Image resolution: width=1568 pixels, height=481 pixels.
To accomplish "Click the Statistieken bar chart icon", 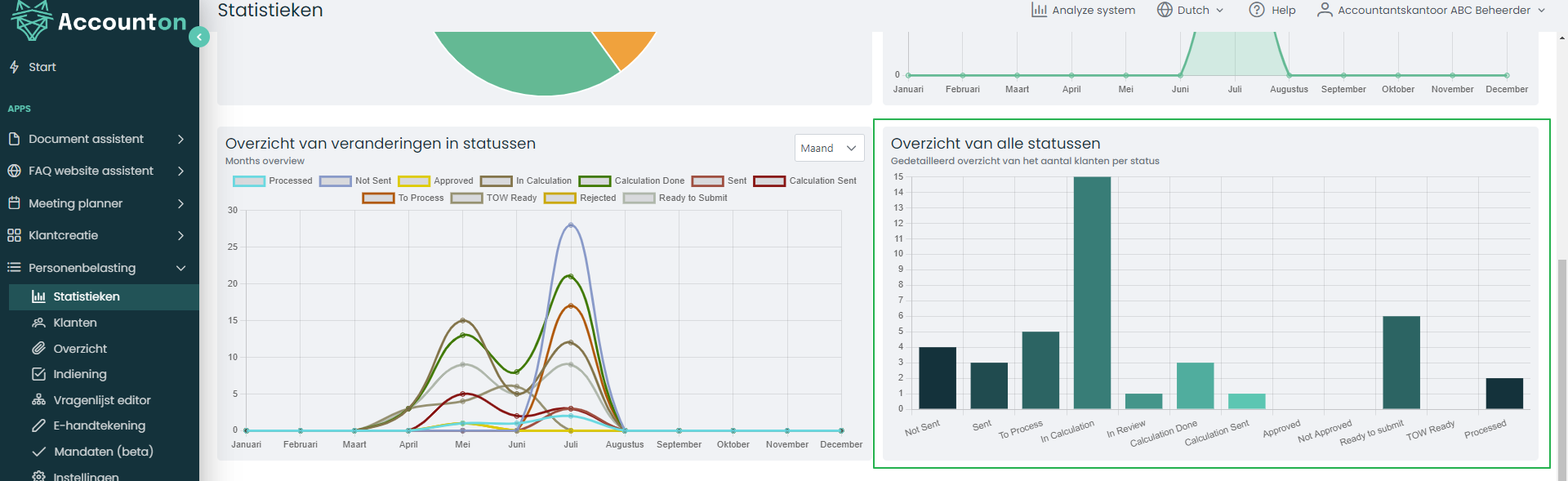I will pos(38,296).
